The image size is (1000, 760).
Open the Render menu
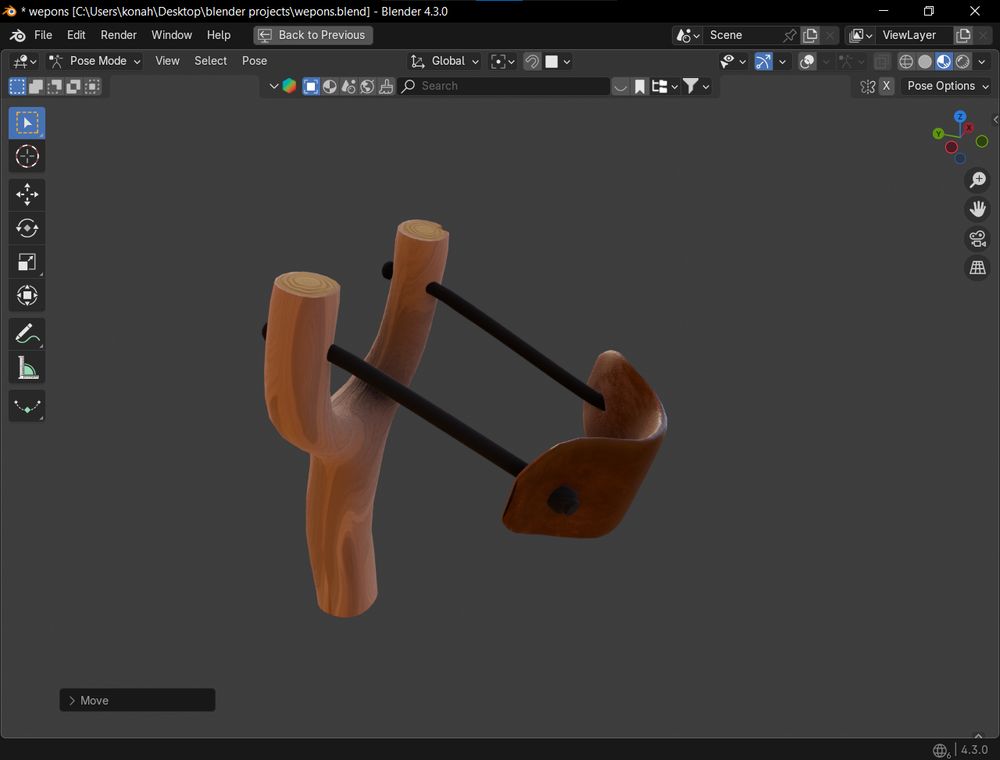tap(119, 35)
